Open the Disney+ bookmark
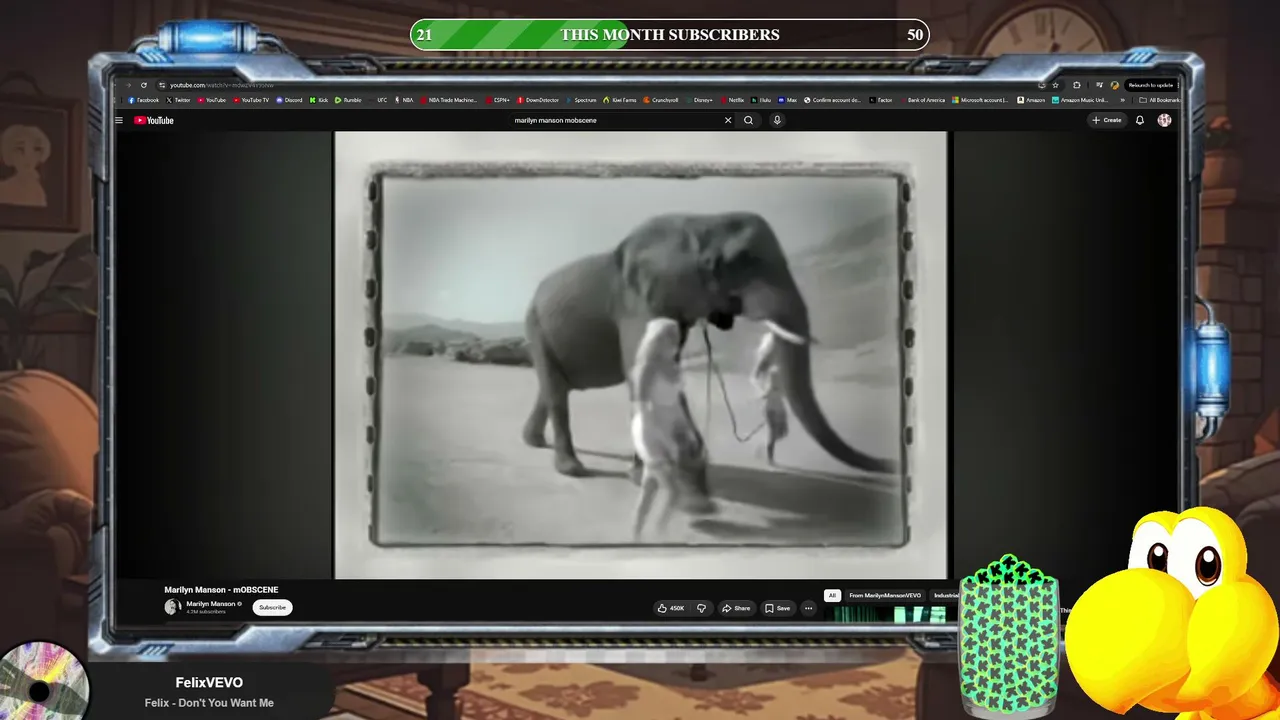The image size is (1280, 720). 699,100
